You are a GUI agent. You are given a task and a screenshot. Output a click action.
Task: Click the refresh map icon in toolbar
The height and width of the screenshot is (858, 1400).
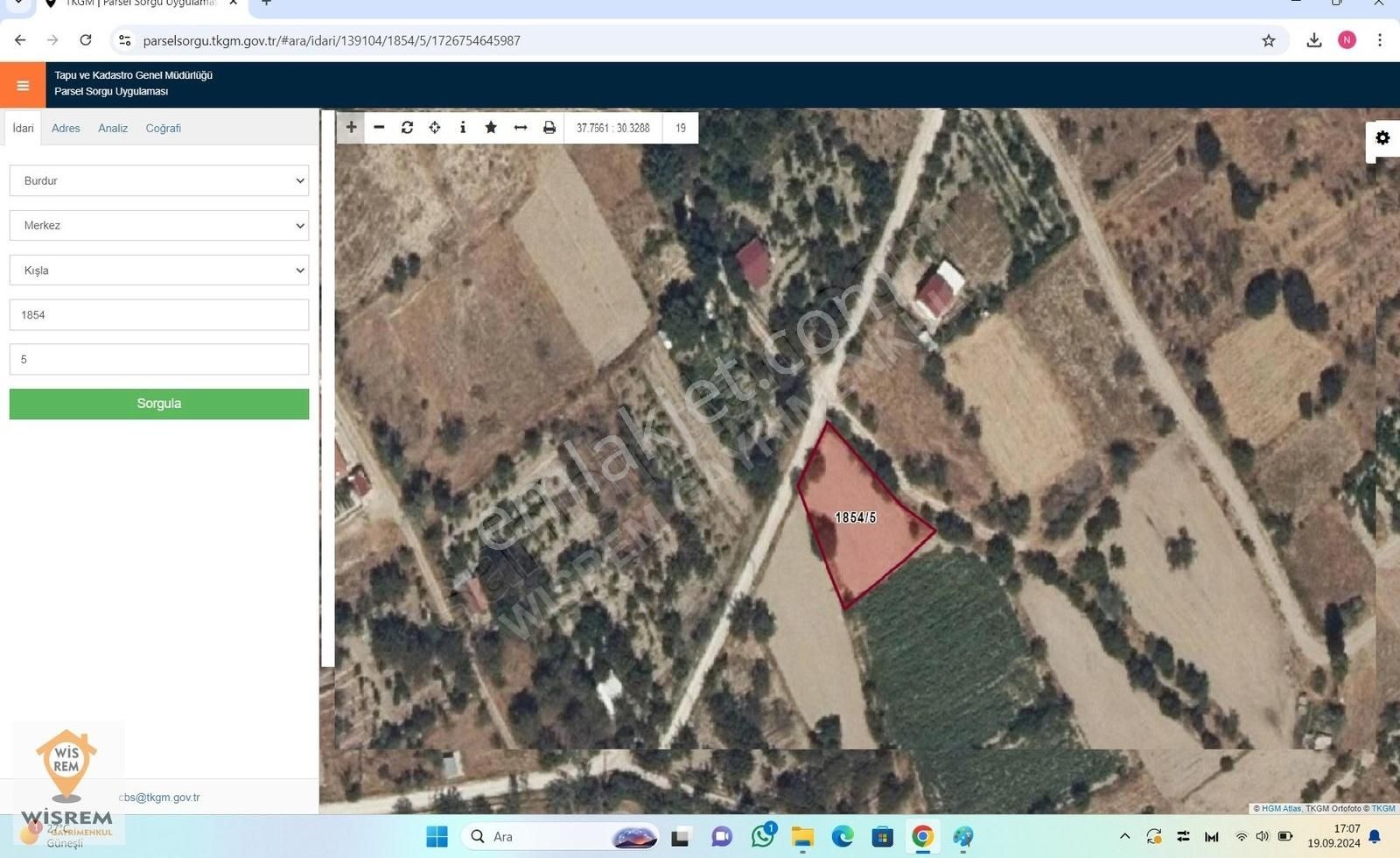(x=407, y=128)
